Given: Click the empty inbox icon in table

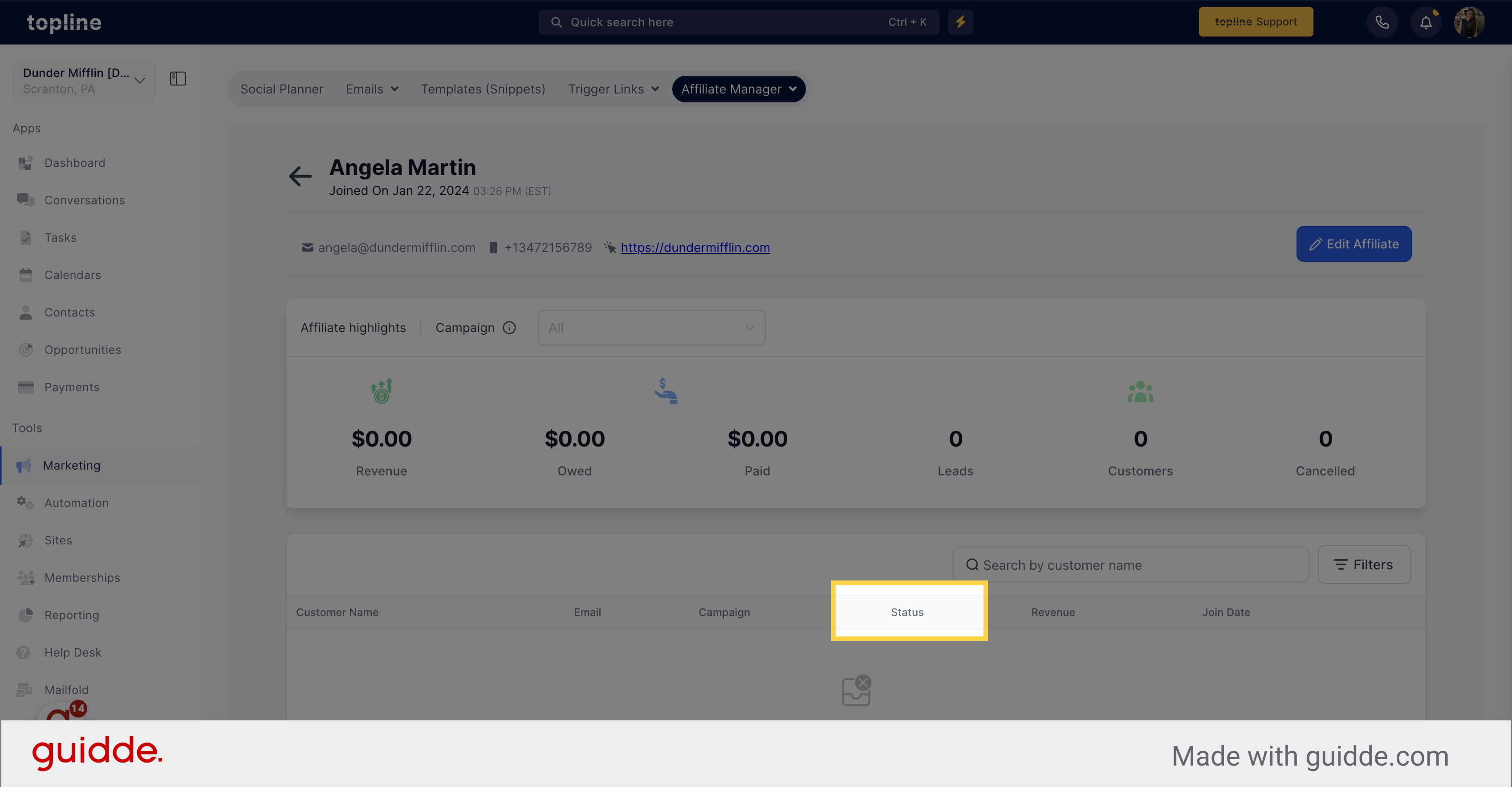Looking at the screenshot, I should coord(856,691).
